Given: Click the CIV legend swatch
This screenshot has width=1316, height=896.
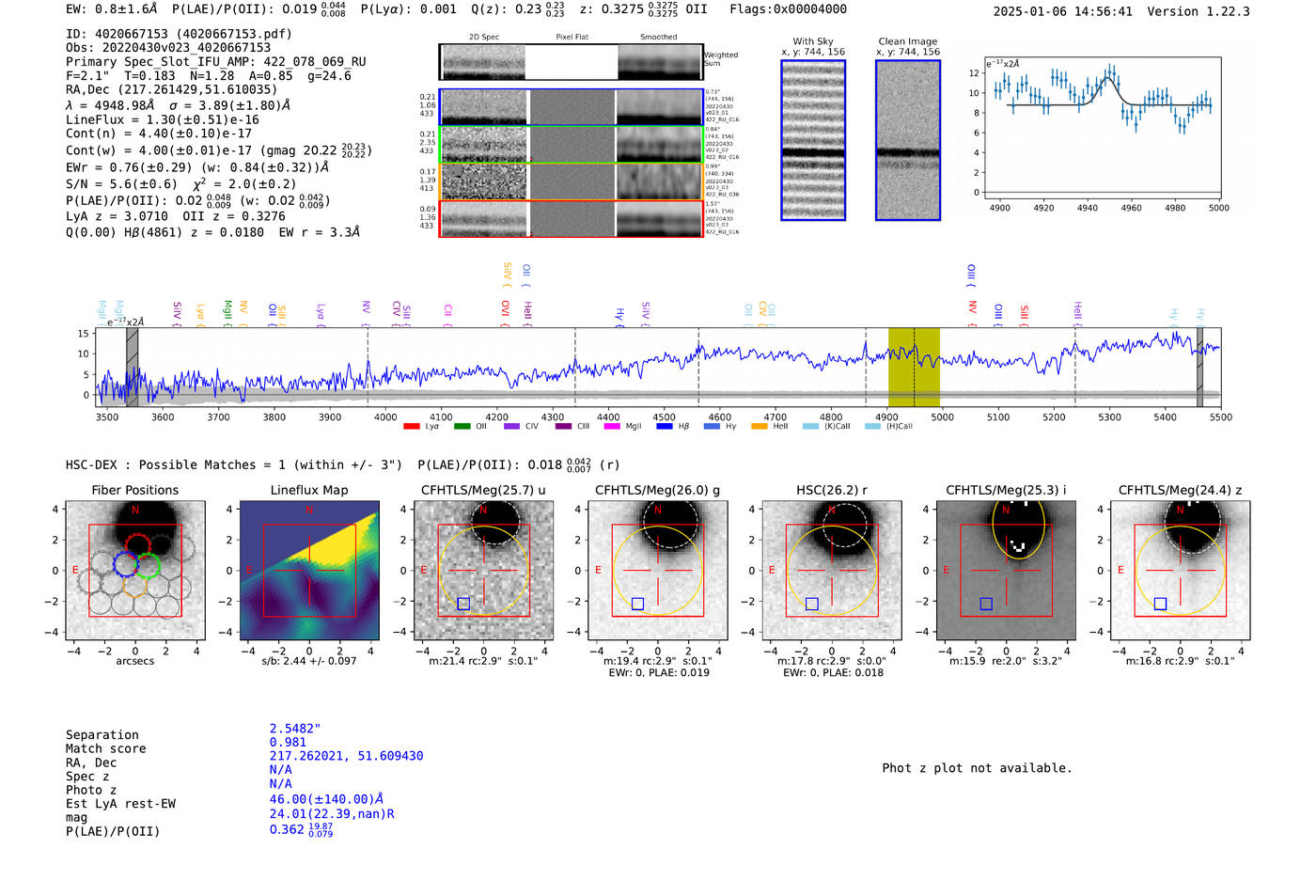Looking at the screenshot, I should (x=511, y=426).
